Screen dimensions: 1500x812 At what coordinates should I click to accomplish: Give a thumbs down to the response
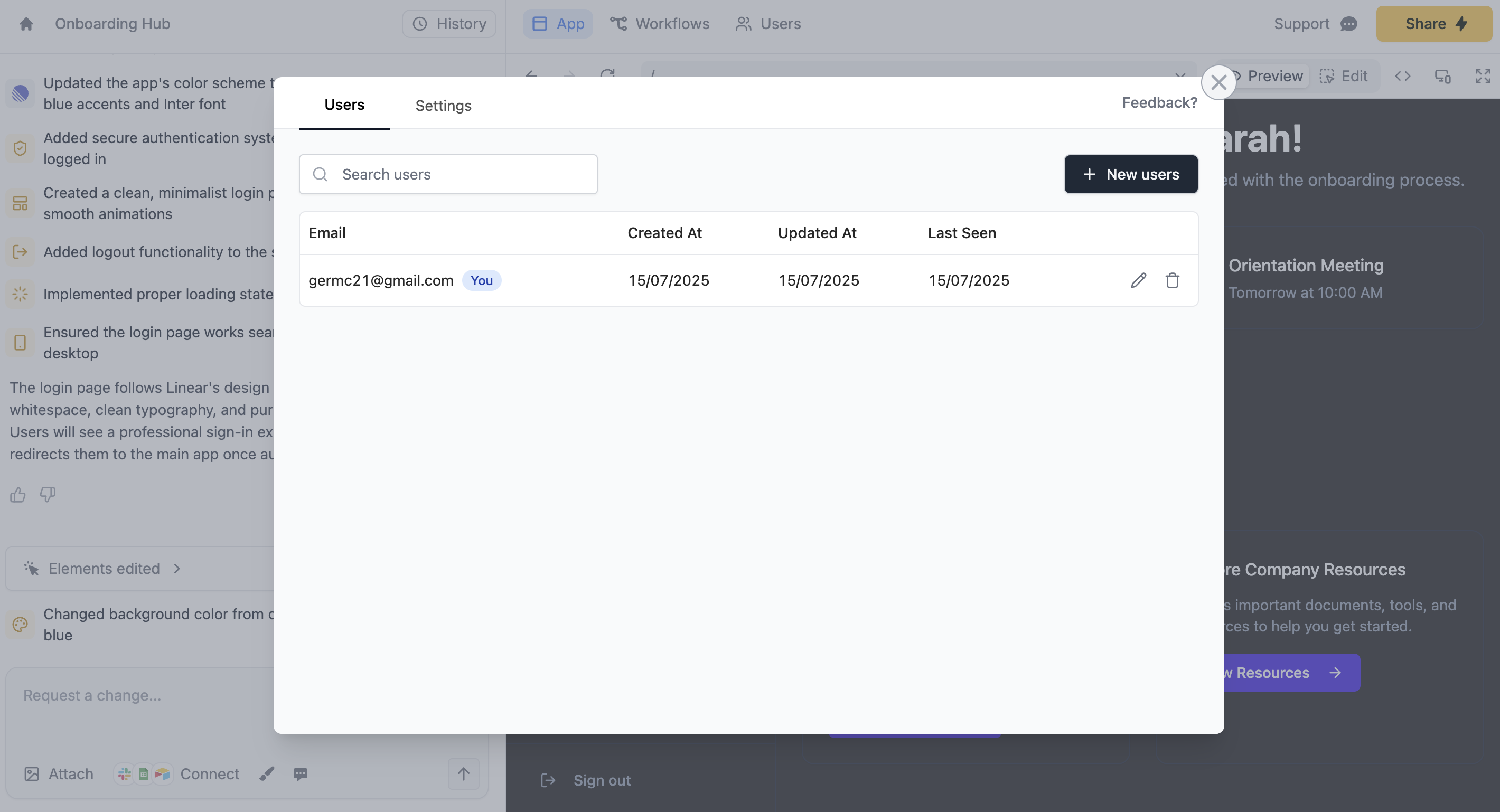pos(47,494)
